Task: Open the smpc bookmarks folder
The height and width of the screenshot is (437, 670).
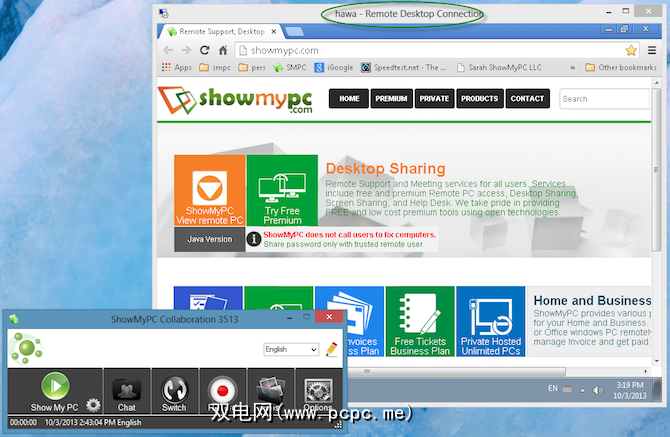Action: pyautogui.click(x=215, y=67)
